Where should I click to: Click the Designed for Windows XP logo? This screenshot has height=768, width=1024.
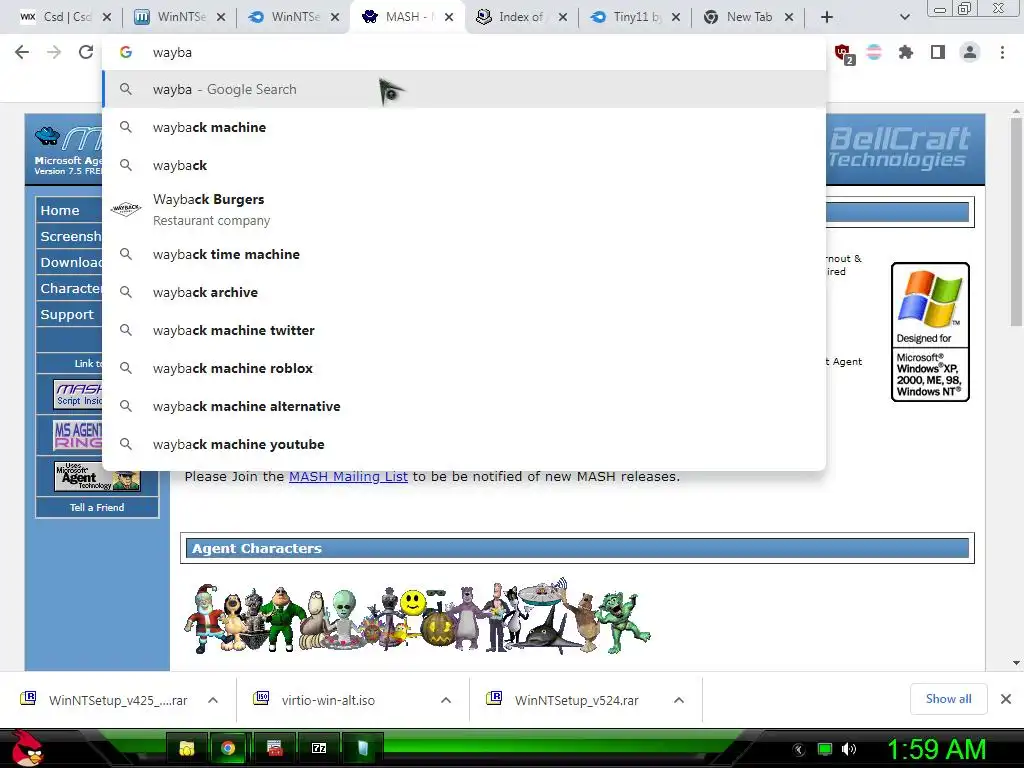(930, 332)
